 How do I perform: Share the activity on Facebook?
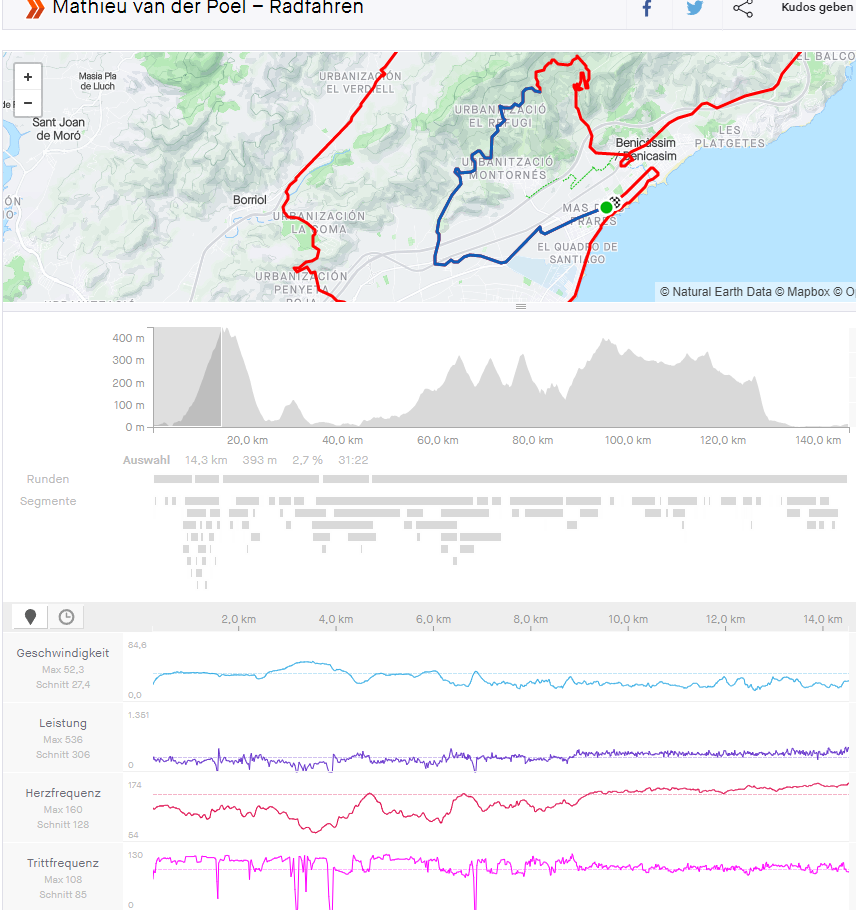[647, 9]
